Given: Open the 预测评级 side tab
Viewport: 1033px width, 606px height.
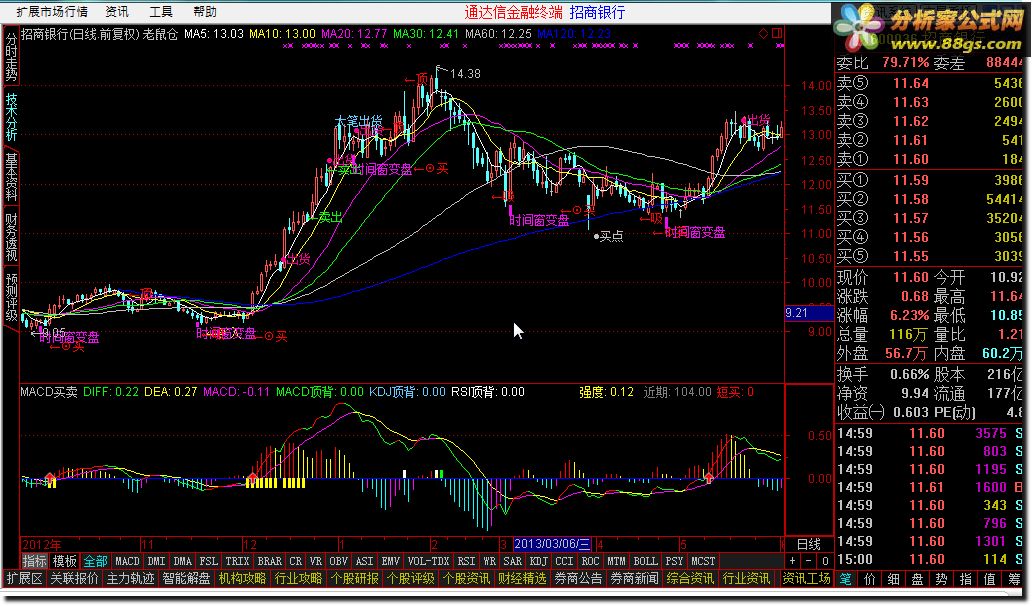Looking at the screenshot, I should [11, 296].
